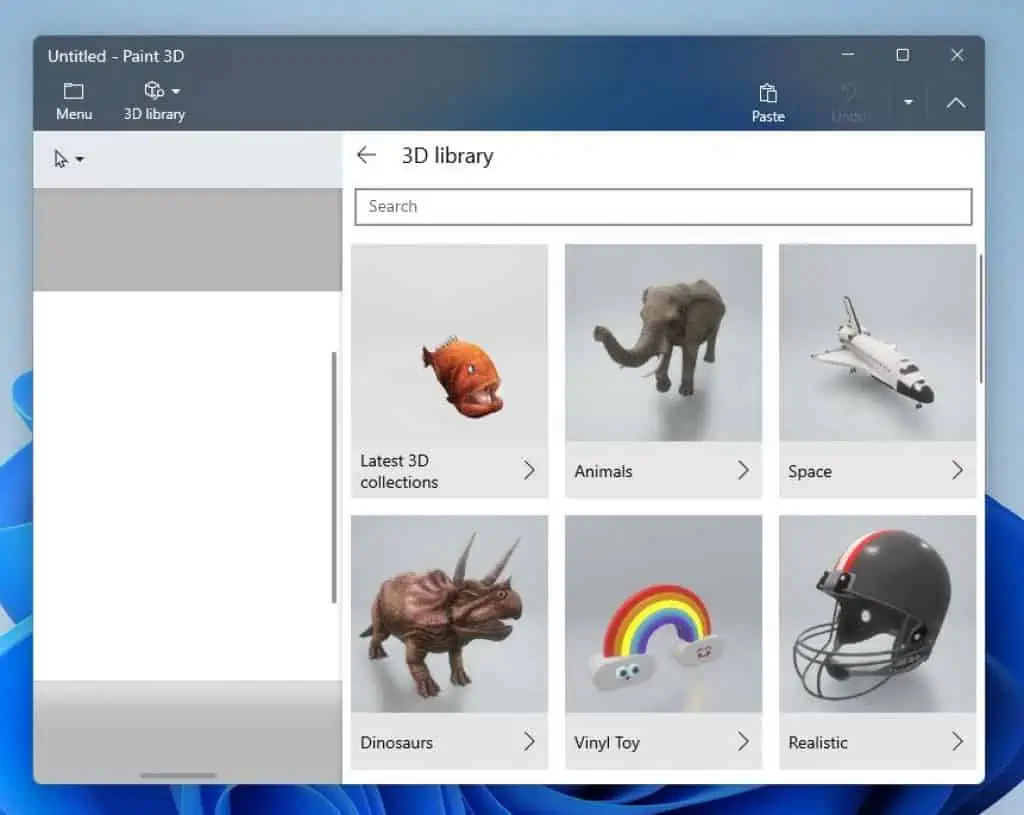The width and height of the screenshot is (1024, 815).
Task: Open the 3D library dropdown arrow
Action: coord(174,89)
